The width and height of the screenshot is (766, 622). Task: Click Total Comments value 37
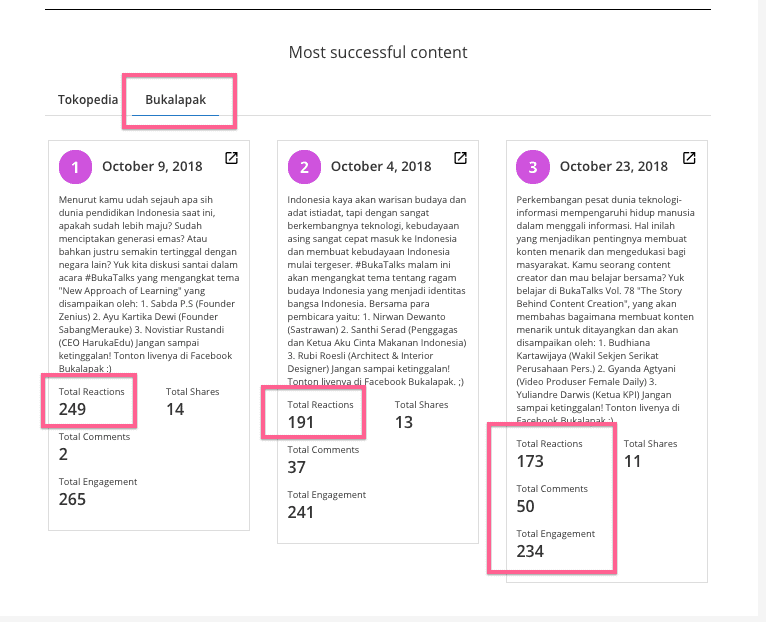coord(297,467)
